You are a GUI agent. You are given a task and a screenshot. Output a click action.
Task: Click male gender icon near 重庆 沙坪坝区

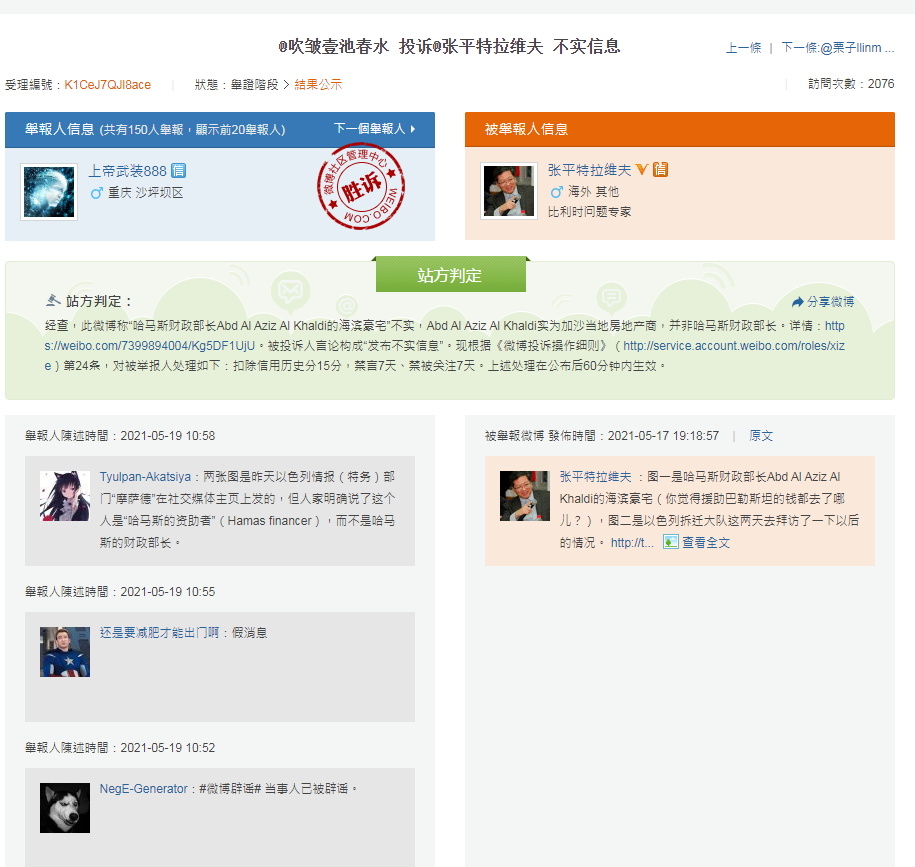point(96,193)
